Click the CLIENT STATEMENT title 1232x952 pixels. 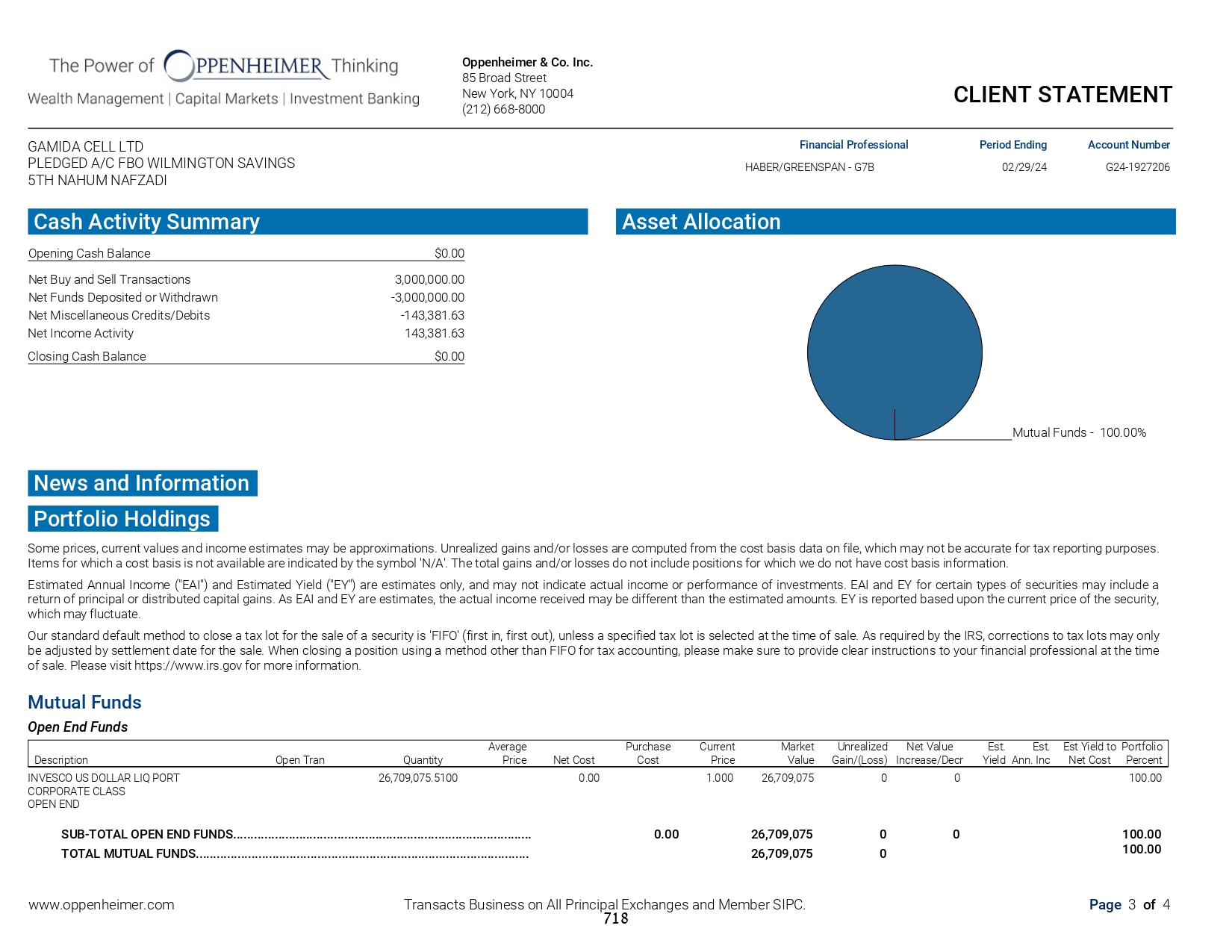pos(1062,95)
